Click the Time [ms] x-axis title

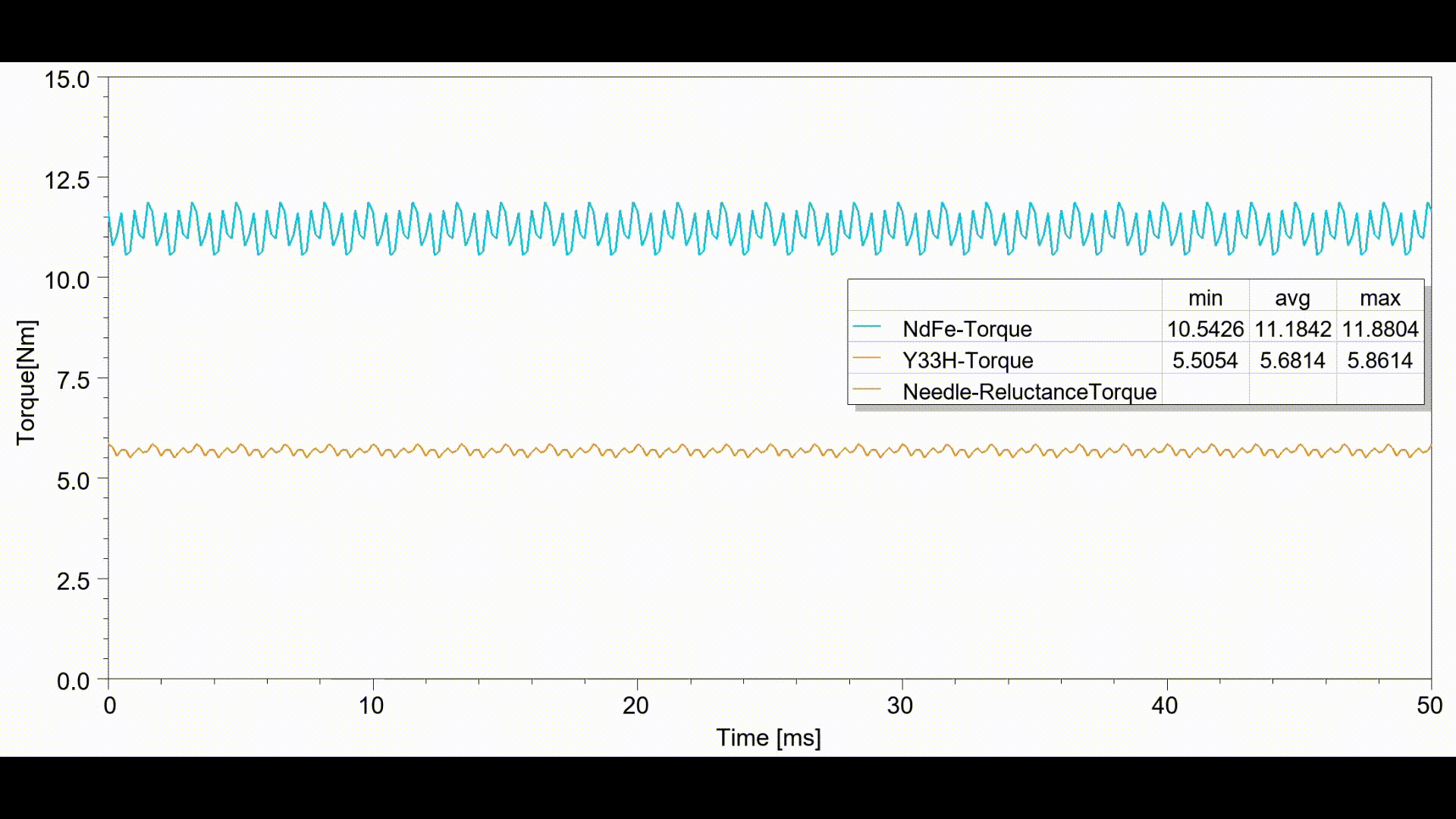(x=768, y=737)
